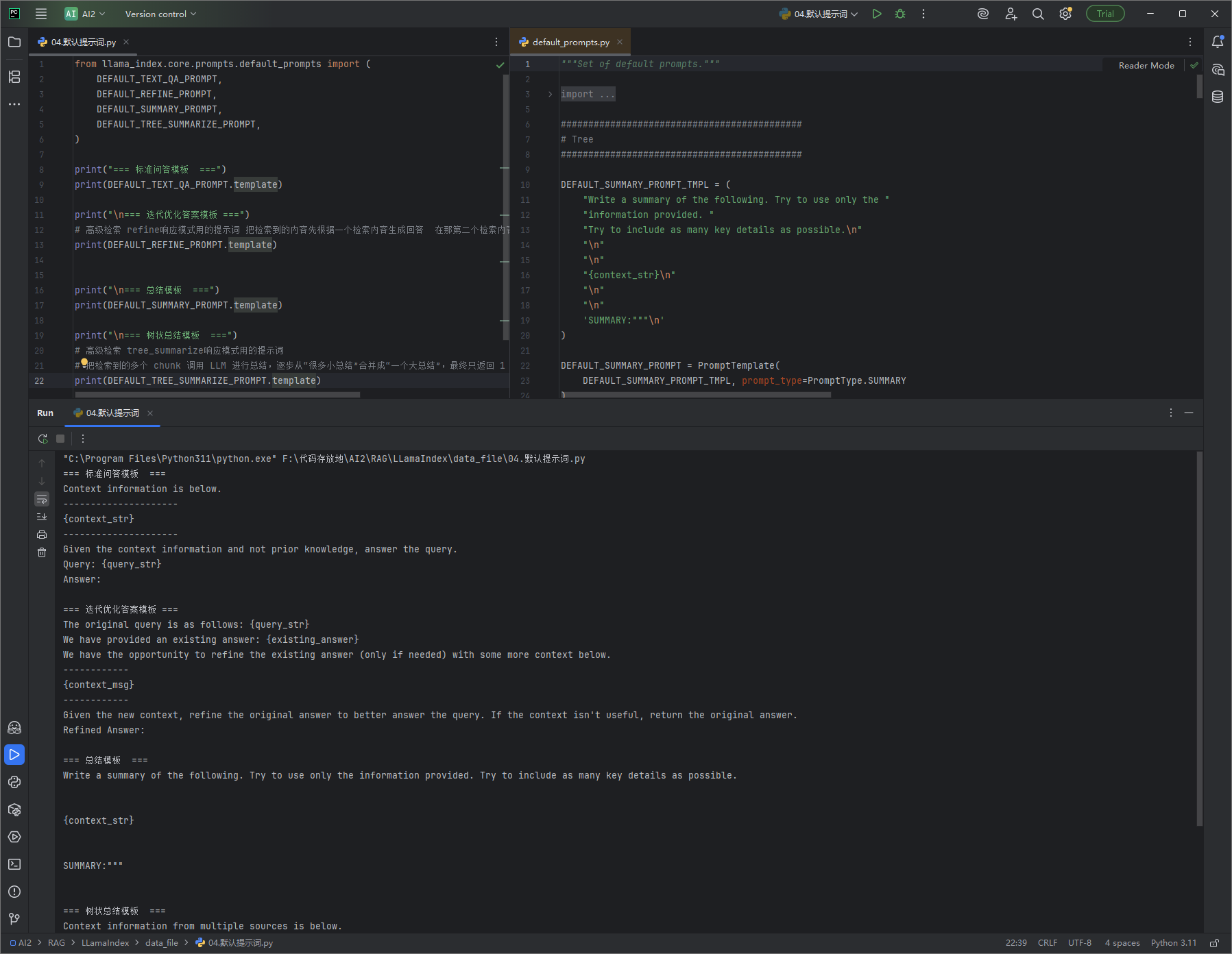Click the left editor horizontal scrollbar
The image size is (1232, 954).
point(217,395)
